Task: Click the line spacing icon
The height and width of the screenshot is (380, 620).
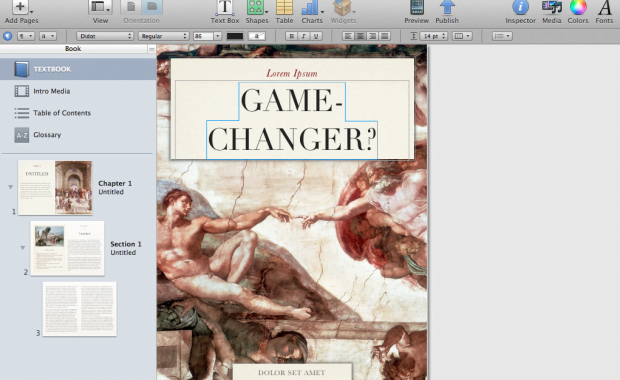Action: coord(413,36)
